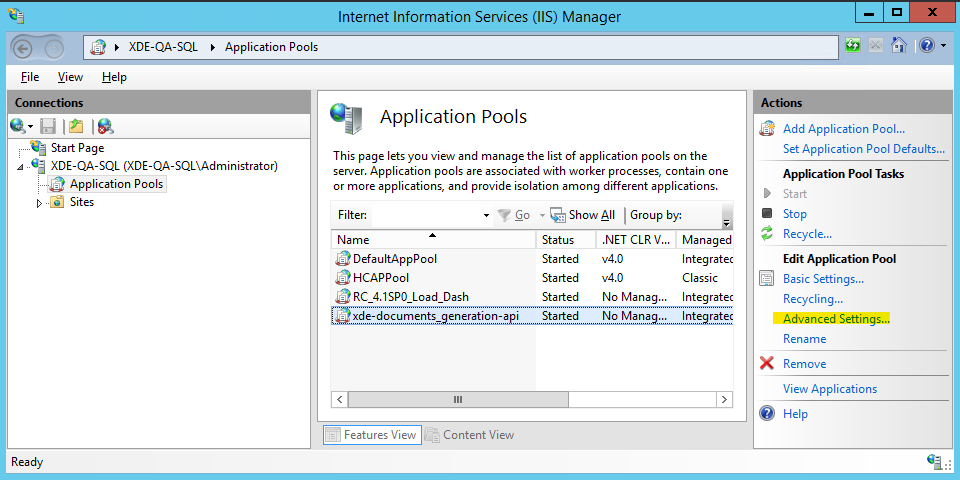The height and width of the screenshot is (480, 960).
Task: Open the File menu
Action: click(29, 77)
